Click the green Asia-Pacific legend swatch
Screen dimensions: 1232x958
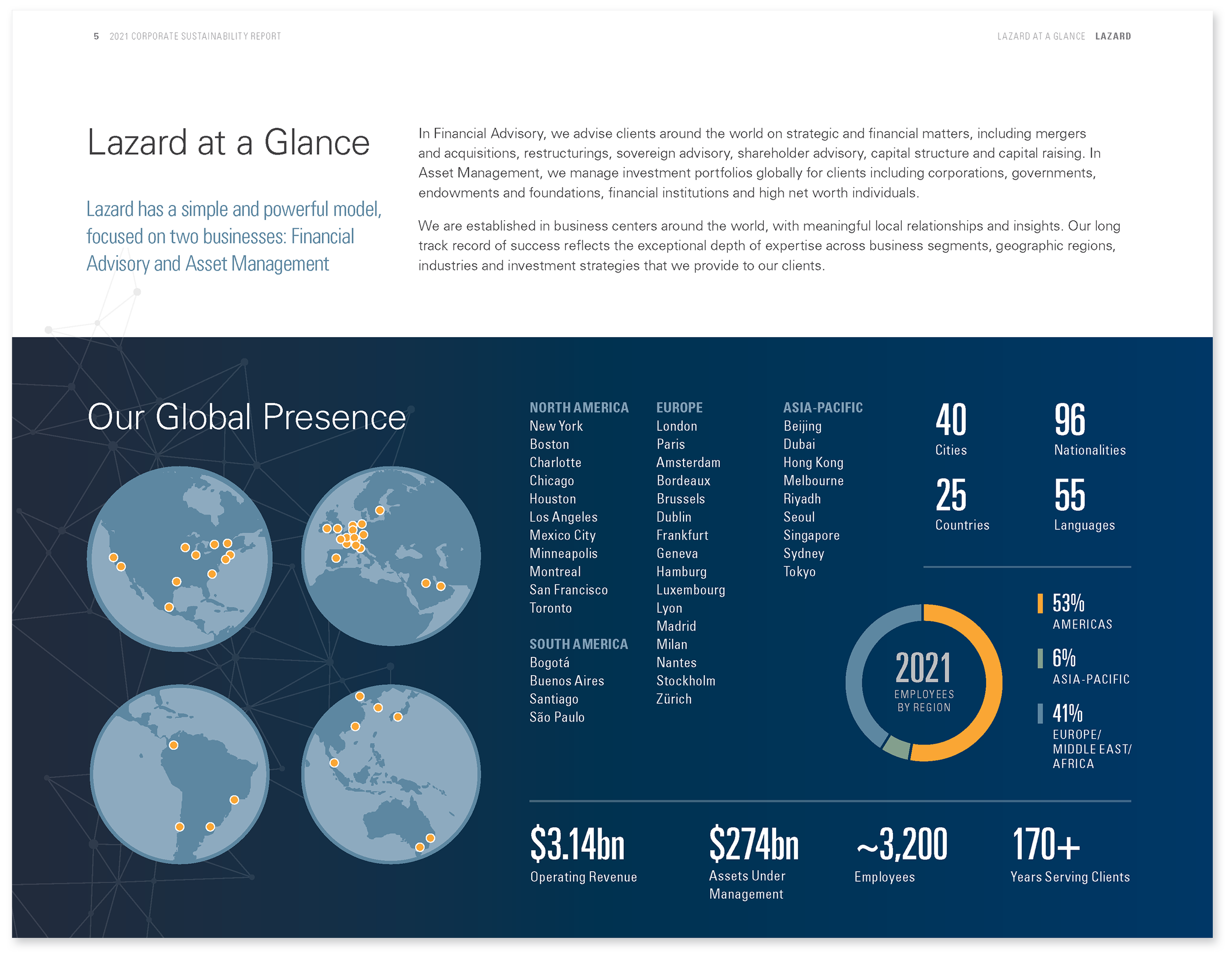tap(1040, 658)
